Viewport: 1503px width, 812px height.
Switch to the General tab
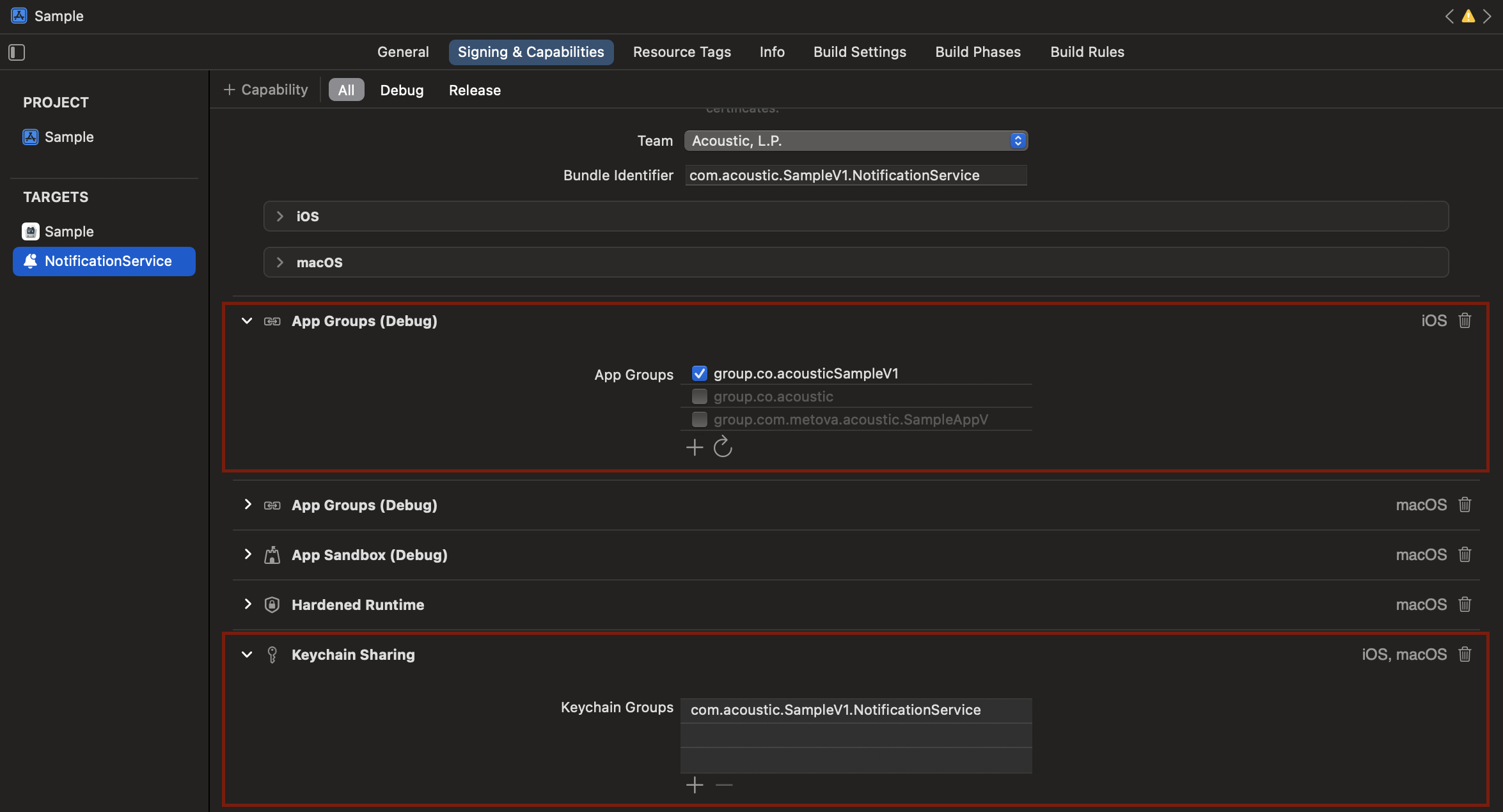click(x=403, y=52)
